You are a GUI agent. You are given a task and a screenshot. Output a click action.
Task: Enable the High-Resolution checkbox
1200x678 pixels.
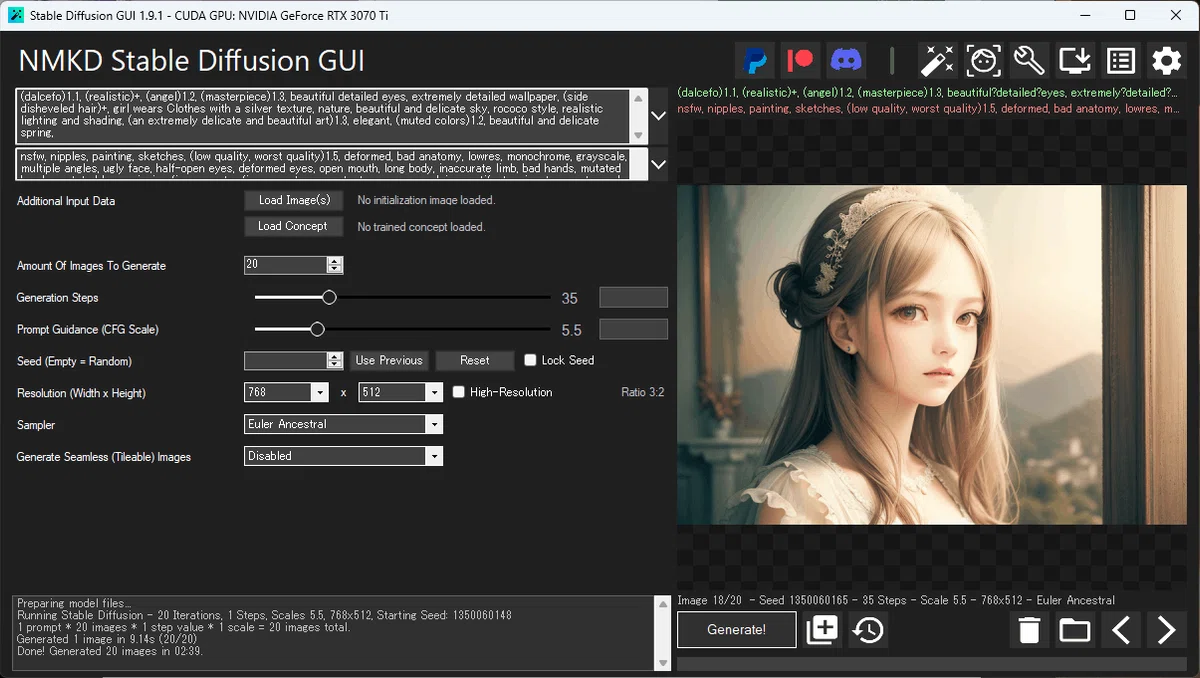459,392
